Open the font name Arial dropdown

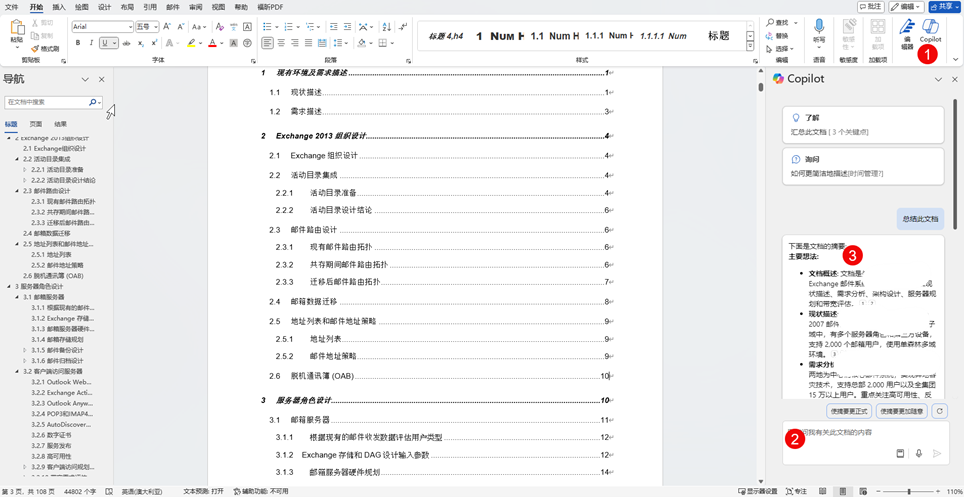point(130,27)
